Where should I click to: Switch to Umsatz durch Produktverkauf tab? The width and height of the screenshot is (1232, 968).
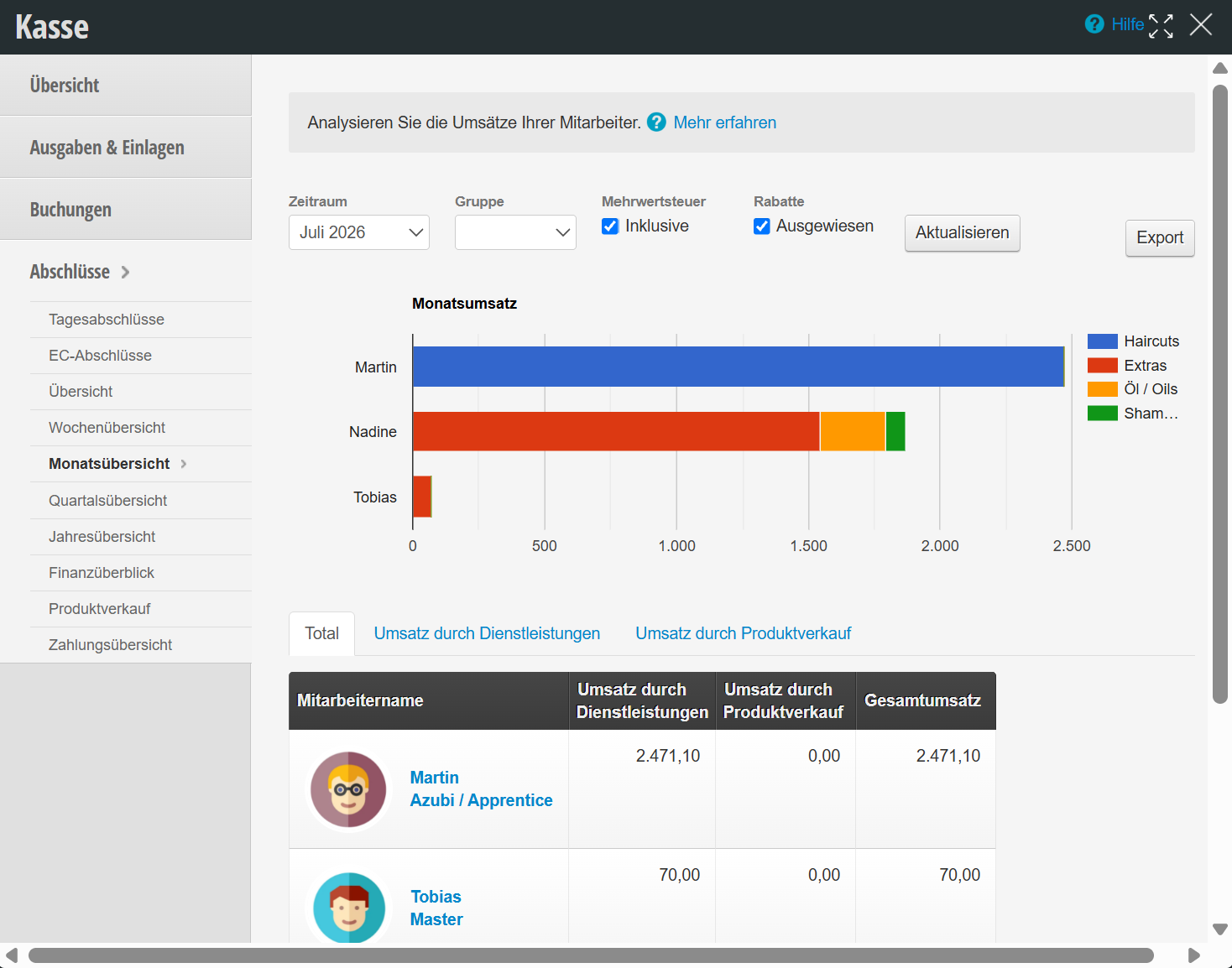(744, 633)
